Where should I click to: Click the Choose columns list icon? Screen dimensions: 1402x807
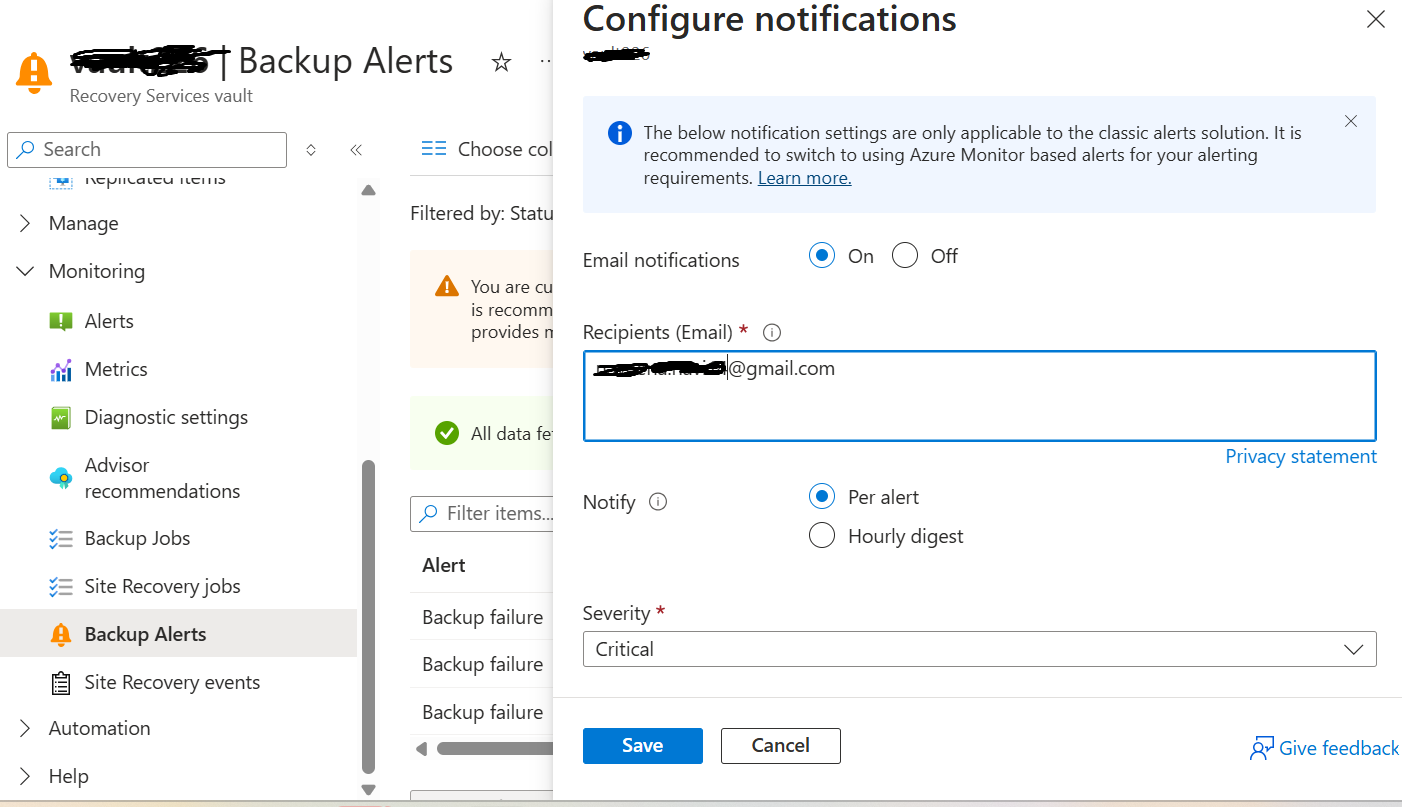point(433,149)
